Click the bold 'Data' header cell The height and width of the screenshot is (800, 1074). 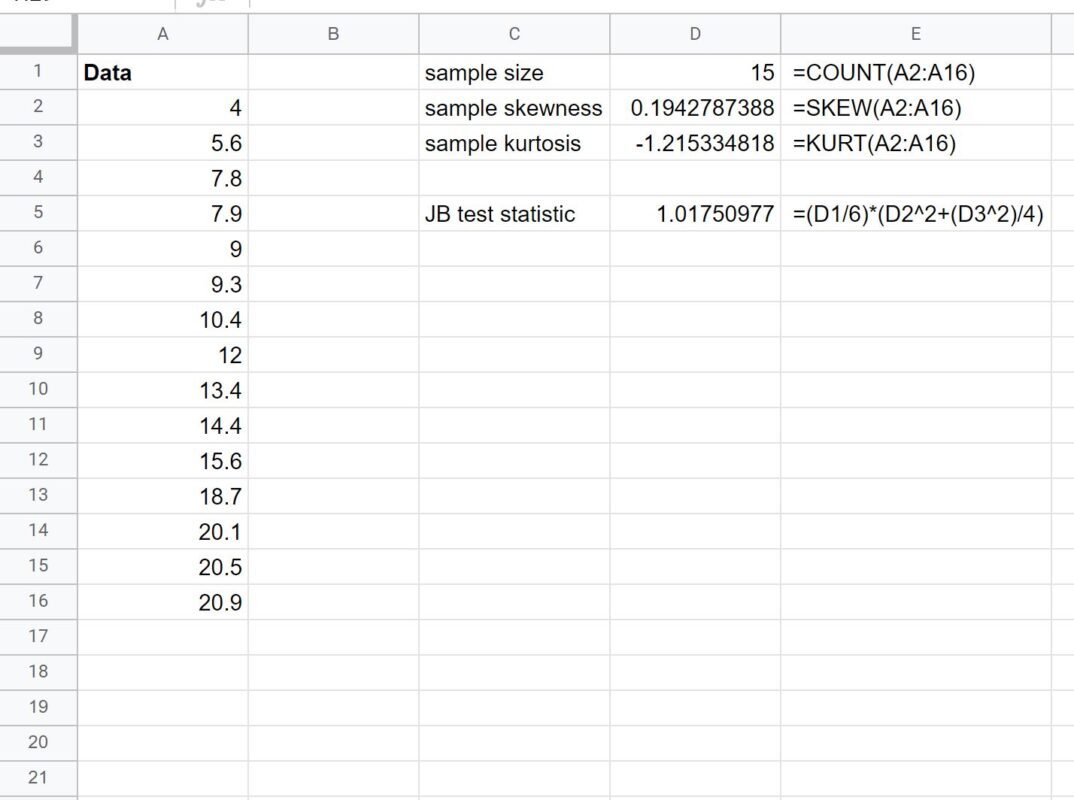pyautogui.click(x=163, y=72)
